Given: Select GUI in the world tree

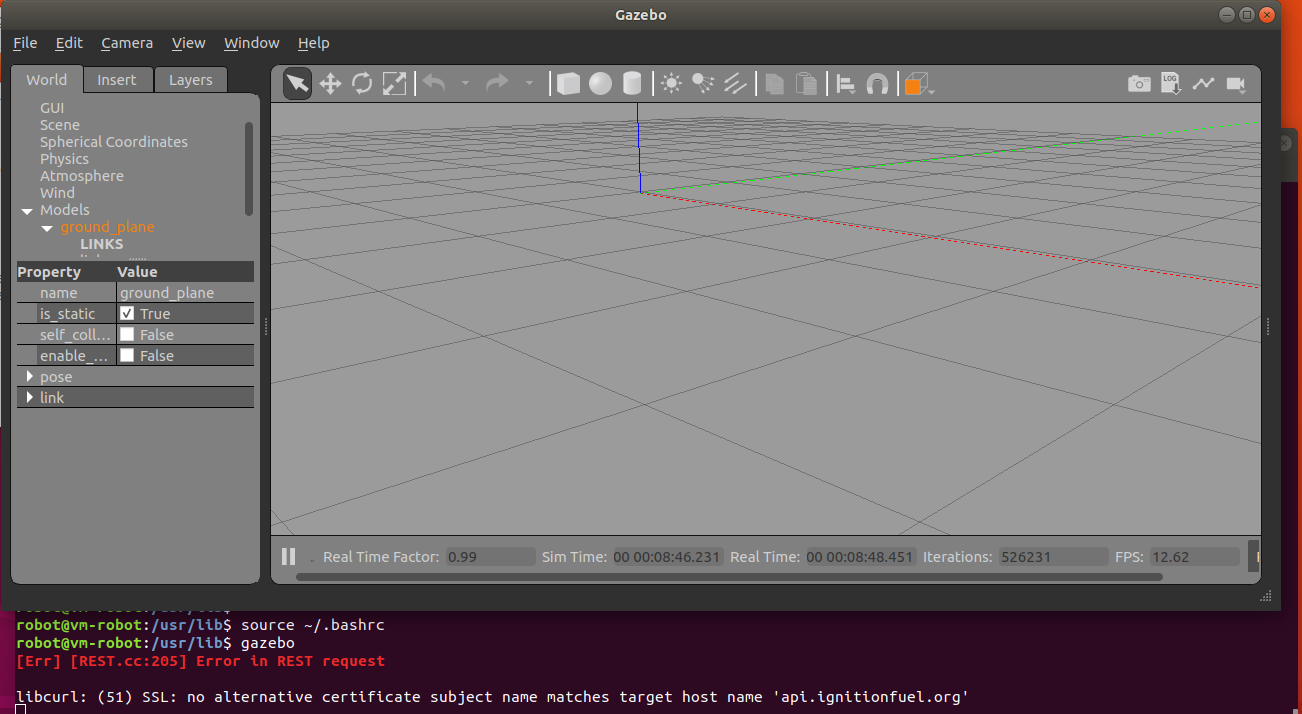Looking at the screenshot, I should pyautogui.click(x=52, y=108).
